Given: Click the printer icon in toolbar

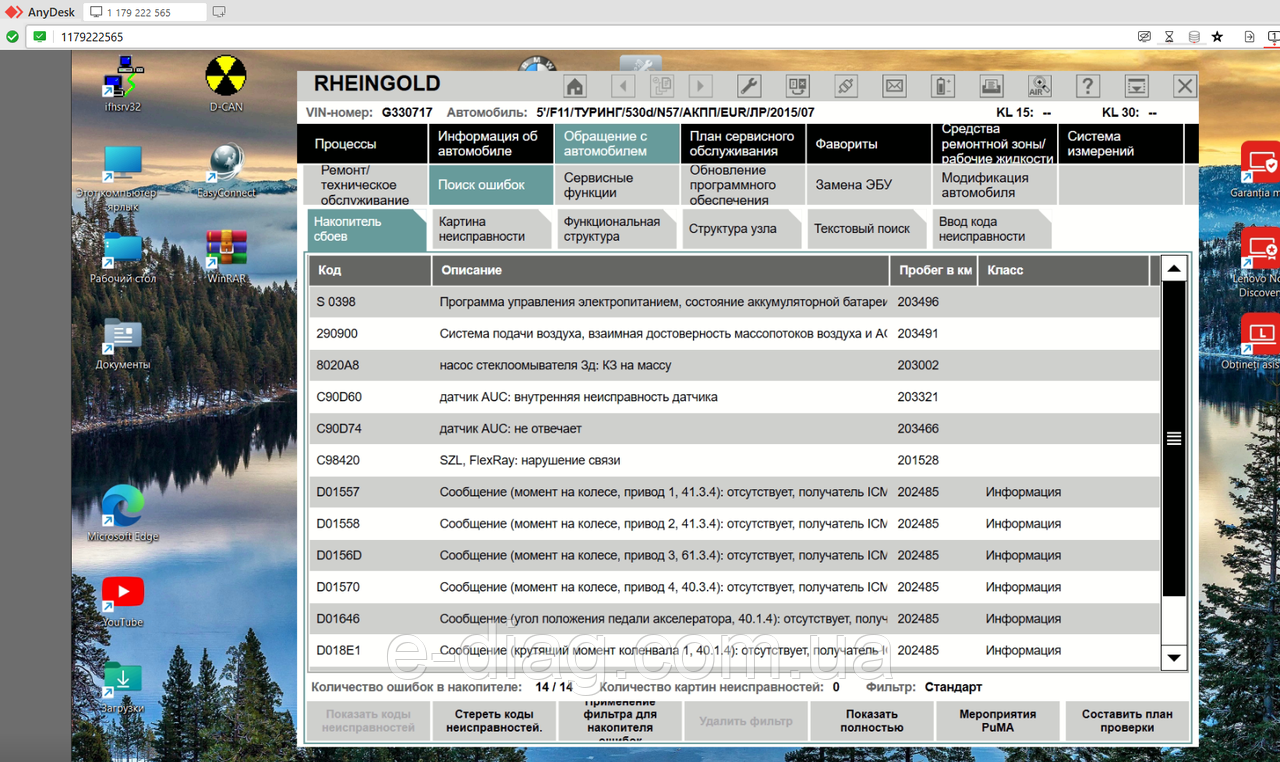Looking at the screenshot, I should [x=991, y=86].
